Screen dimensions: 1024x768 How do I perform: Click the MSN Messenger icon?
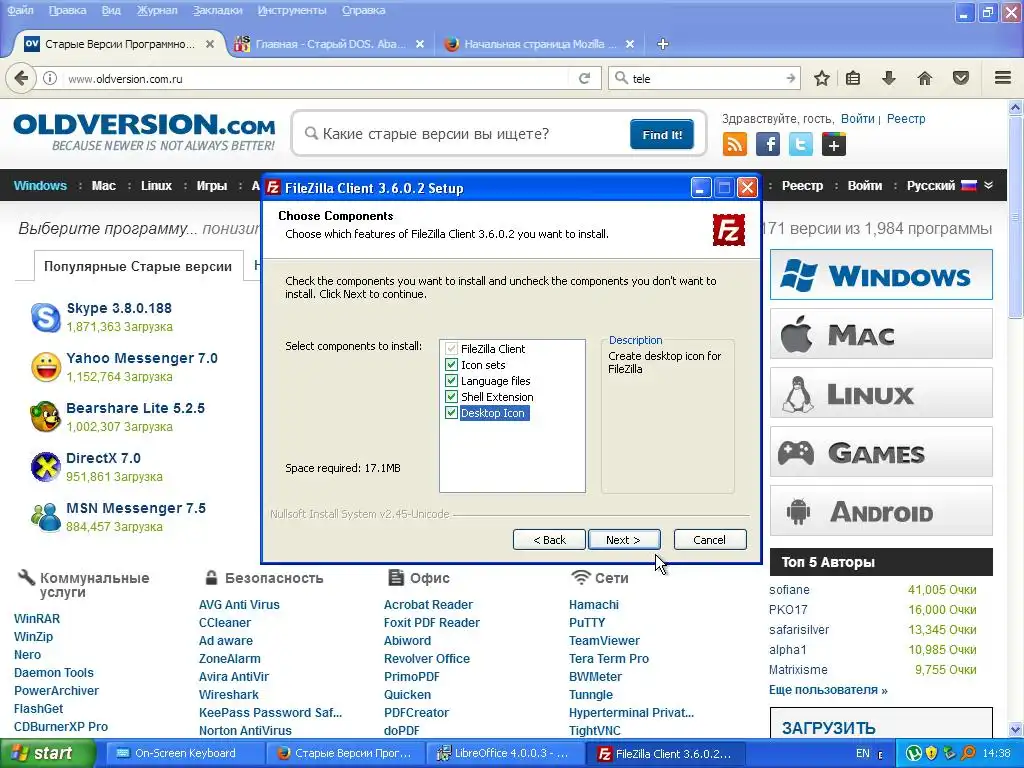coord(46,517)
